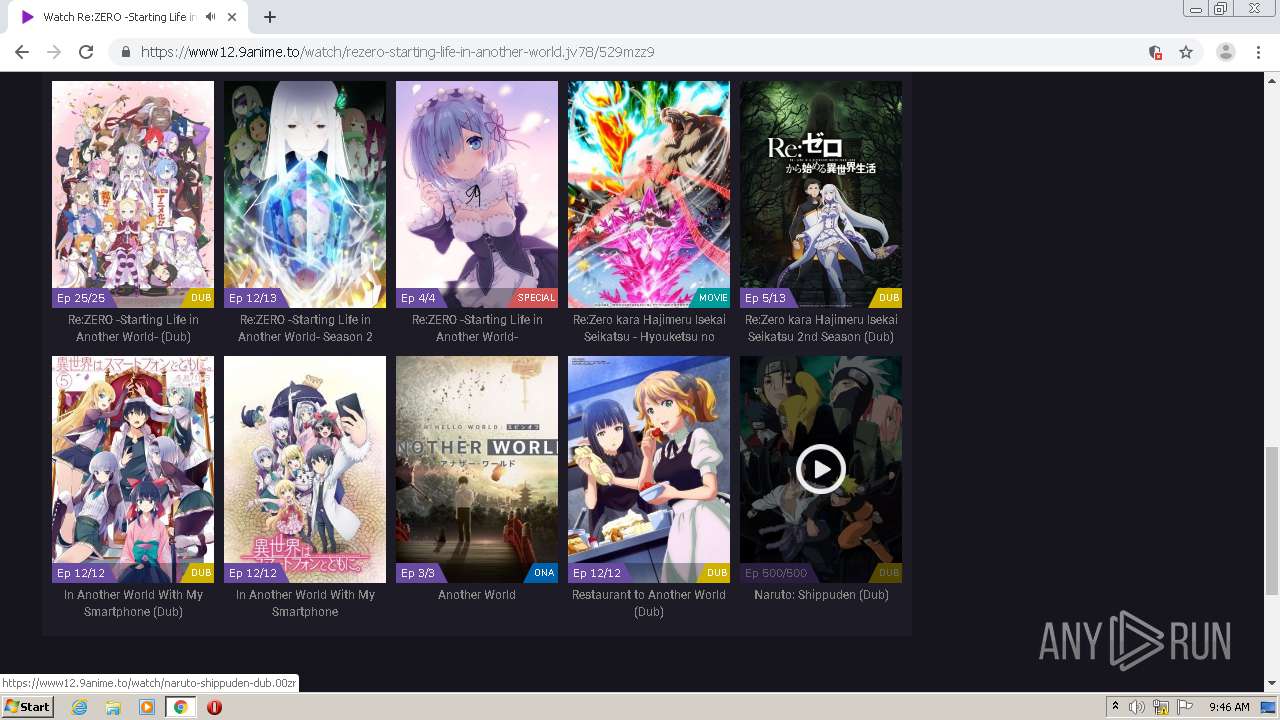Open the system volume icon

pyautogui.click(x=1138, y=707)
